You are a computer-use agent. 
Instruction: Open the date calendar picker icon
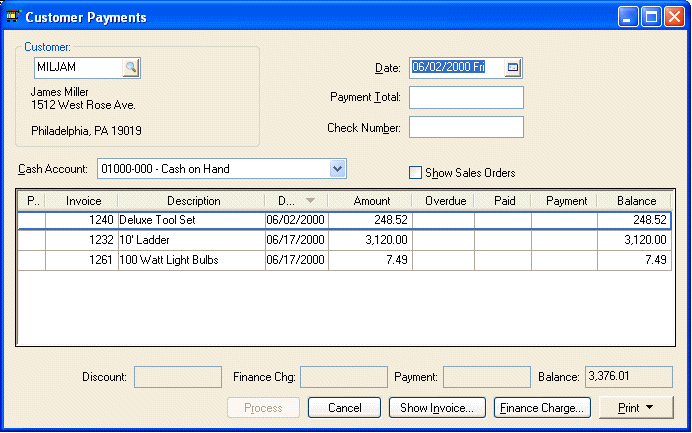coord(513,68)
